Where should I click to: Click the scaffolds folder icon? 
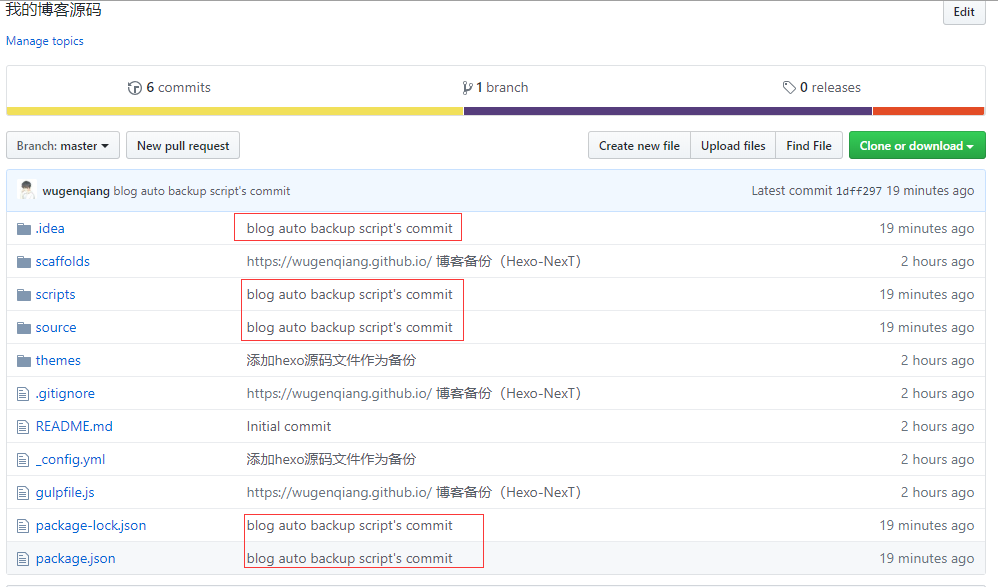coord(24,262)
